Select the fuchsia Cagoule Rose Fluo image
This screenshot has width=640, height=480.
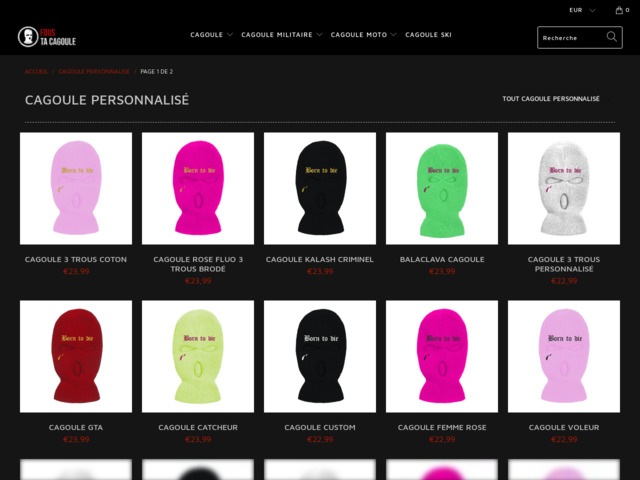click(198, 188)
